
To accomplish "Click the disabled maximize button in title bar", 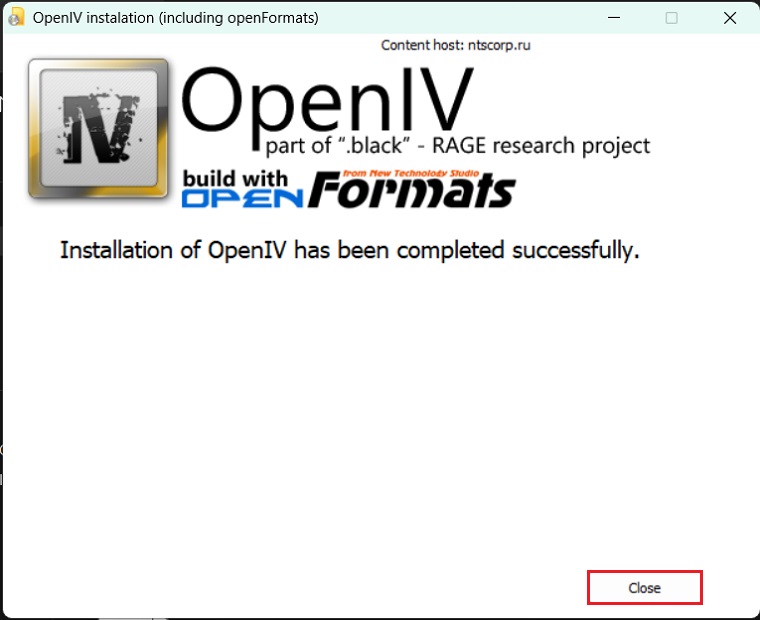I will pyautogui.click(x=671, y=18).
